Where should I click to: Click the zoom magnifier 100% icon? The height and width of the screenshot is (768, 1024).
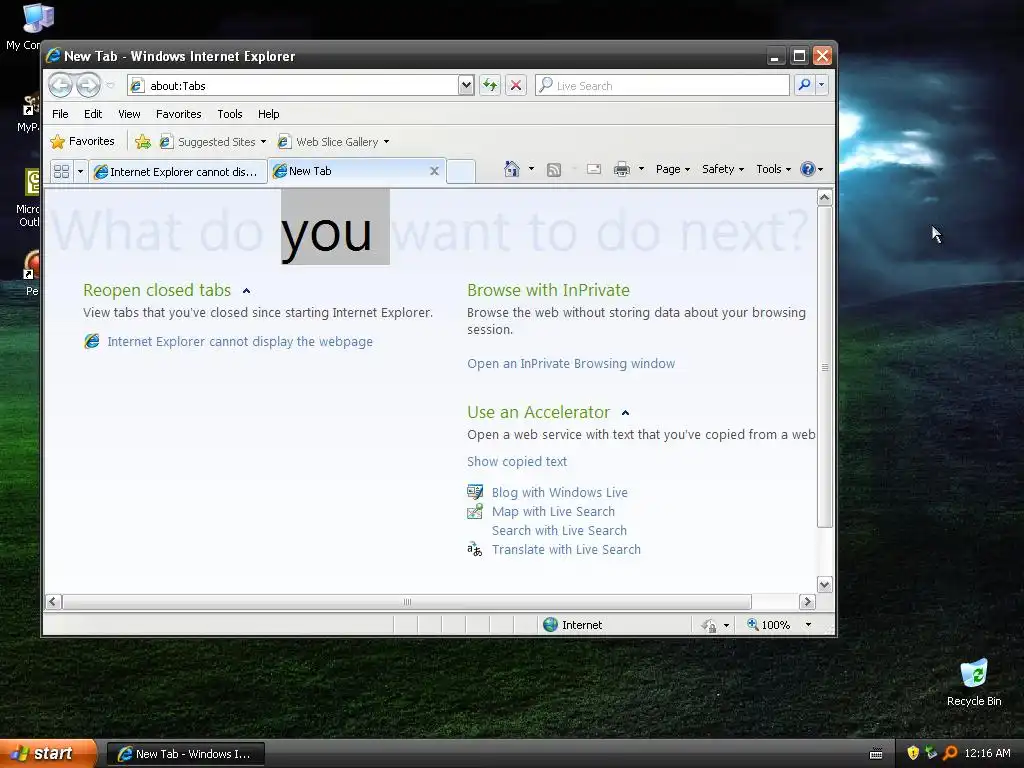[752, 624]
